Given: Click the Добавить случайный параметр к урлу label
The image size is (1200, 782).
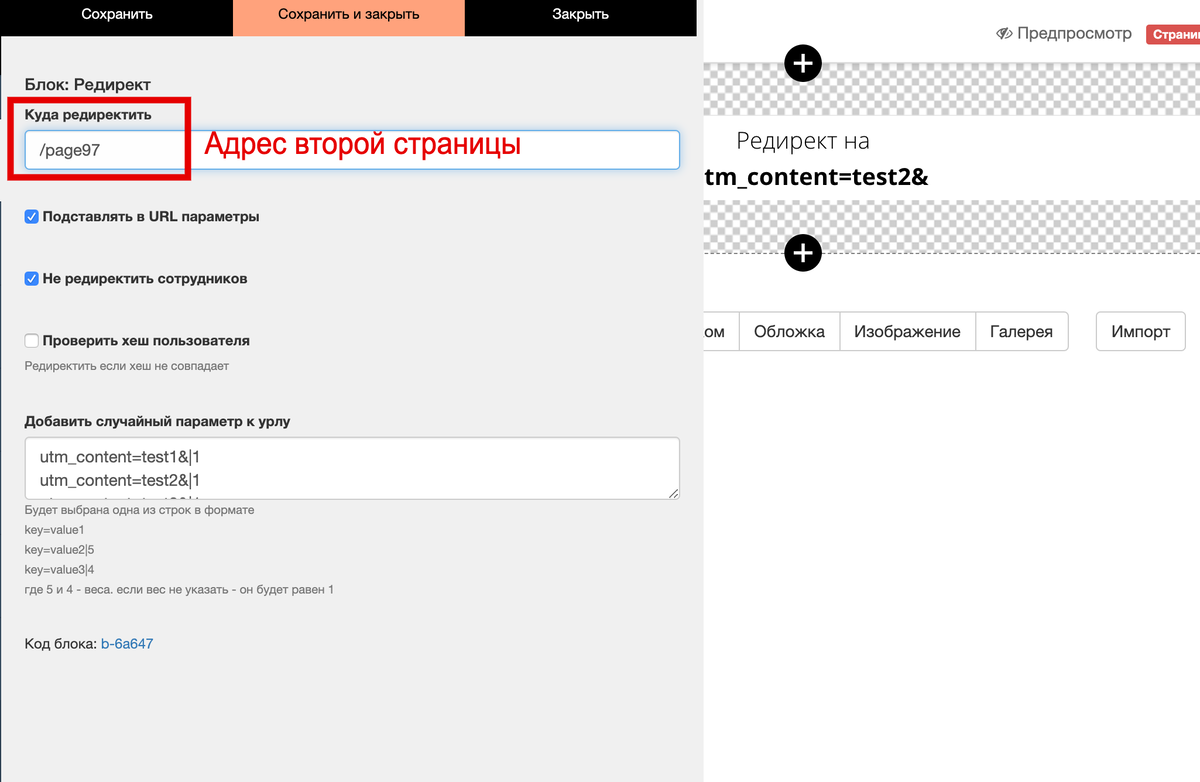Looking at the screenshot, I should 158,422.
